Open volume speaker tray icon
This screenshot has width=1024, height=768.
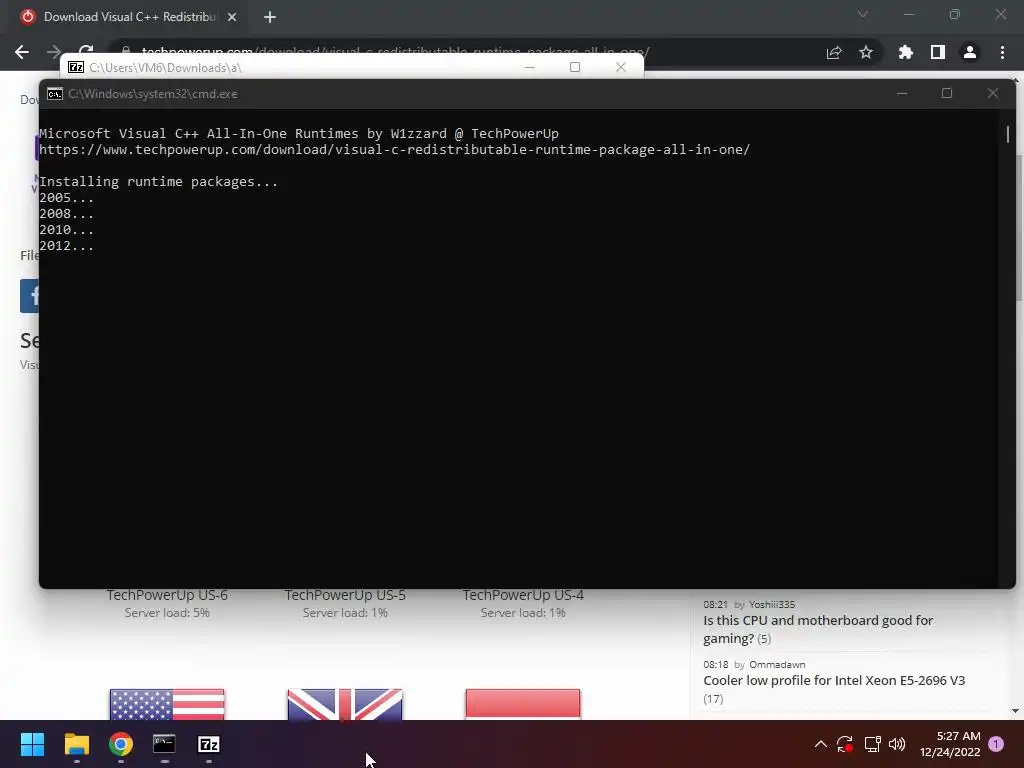897,744
